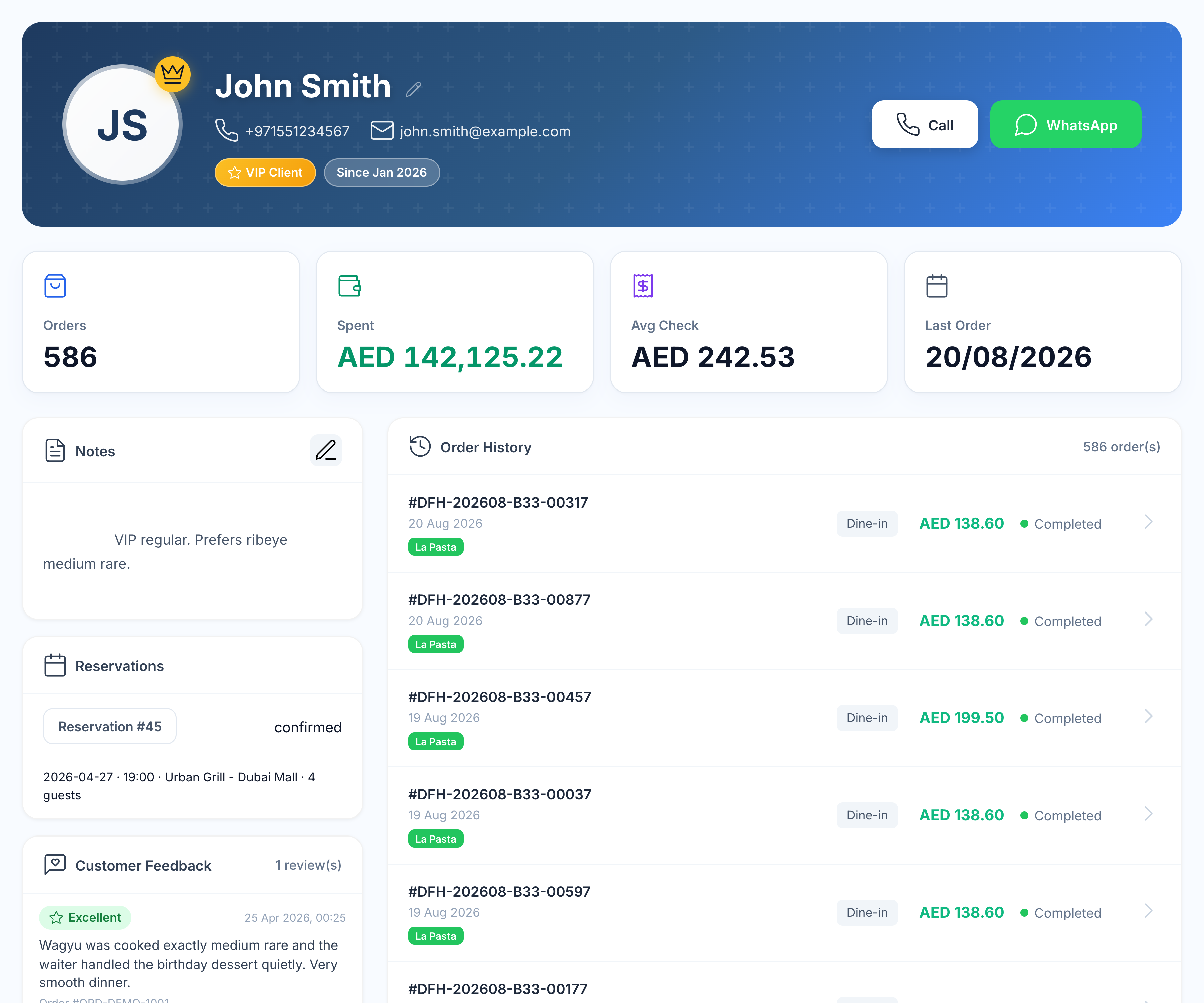Viewport: 1204px width, 1003px height.
Task: Click the AED 242.53 average check value
Action: click(713, 357)
